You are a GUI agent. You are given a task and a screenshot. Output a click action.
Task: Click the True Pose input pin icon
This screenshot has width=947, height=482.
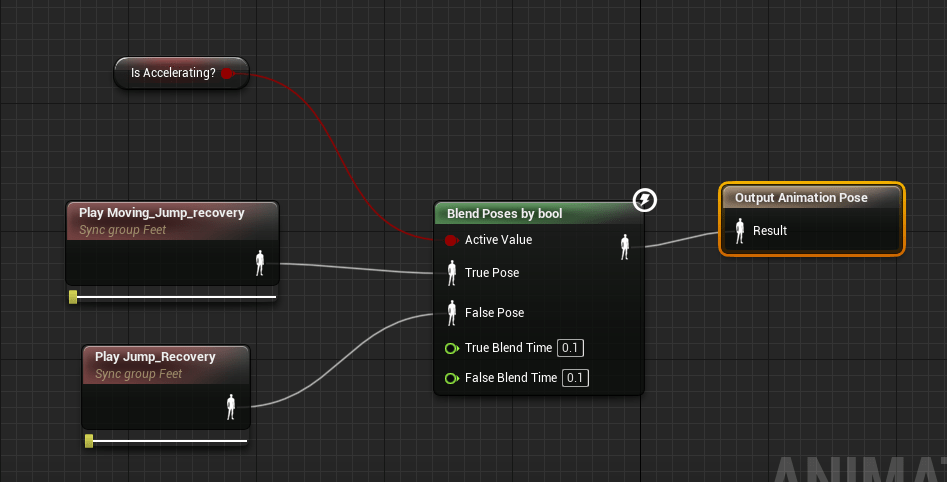coord(451,272)
